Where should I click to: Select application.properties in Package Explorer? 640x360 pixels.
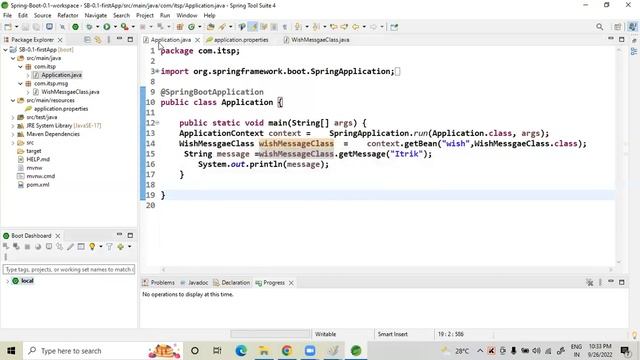[57, 109]
